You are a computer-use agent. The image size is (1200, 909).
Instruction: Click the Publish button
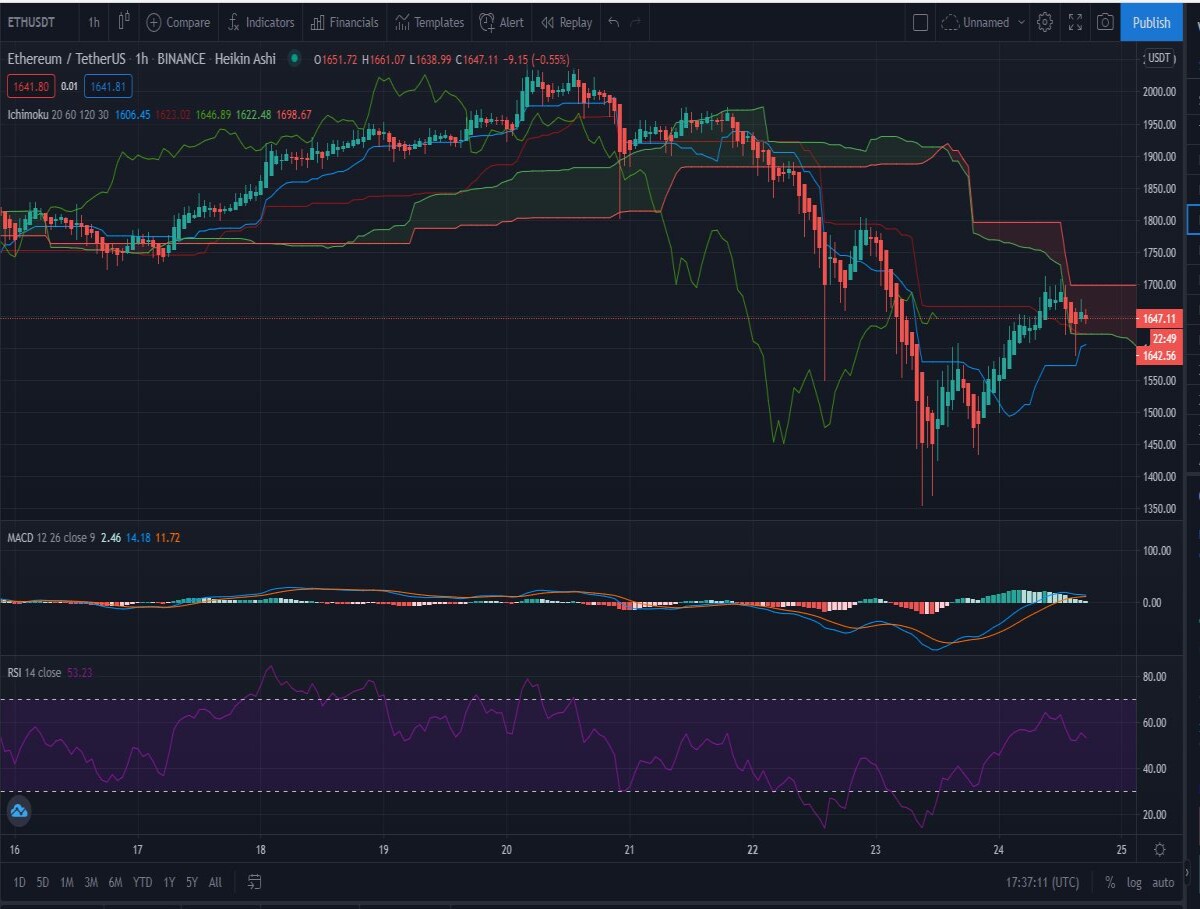pyautogui.click(x=1152, y=22)
